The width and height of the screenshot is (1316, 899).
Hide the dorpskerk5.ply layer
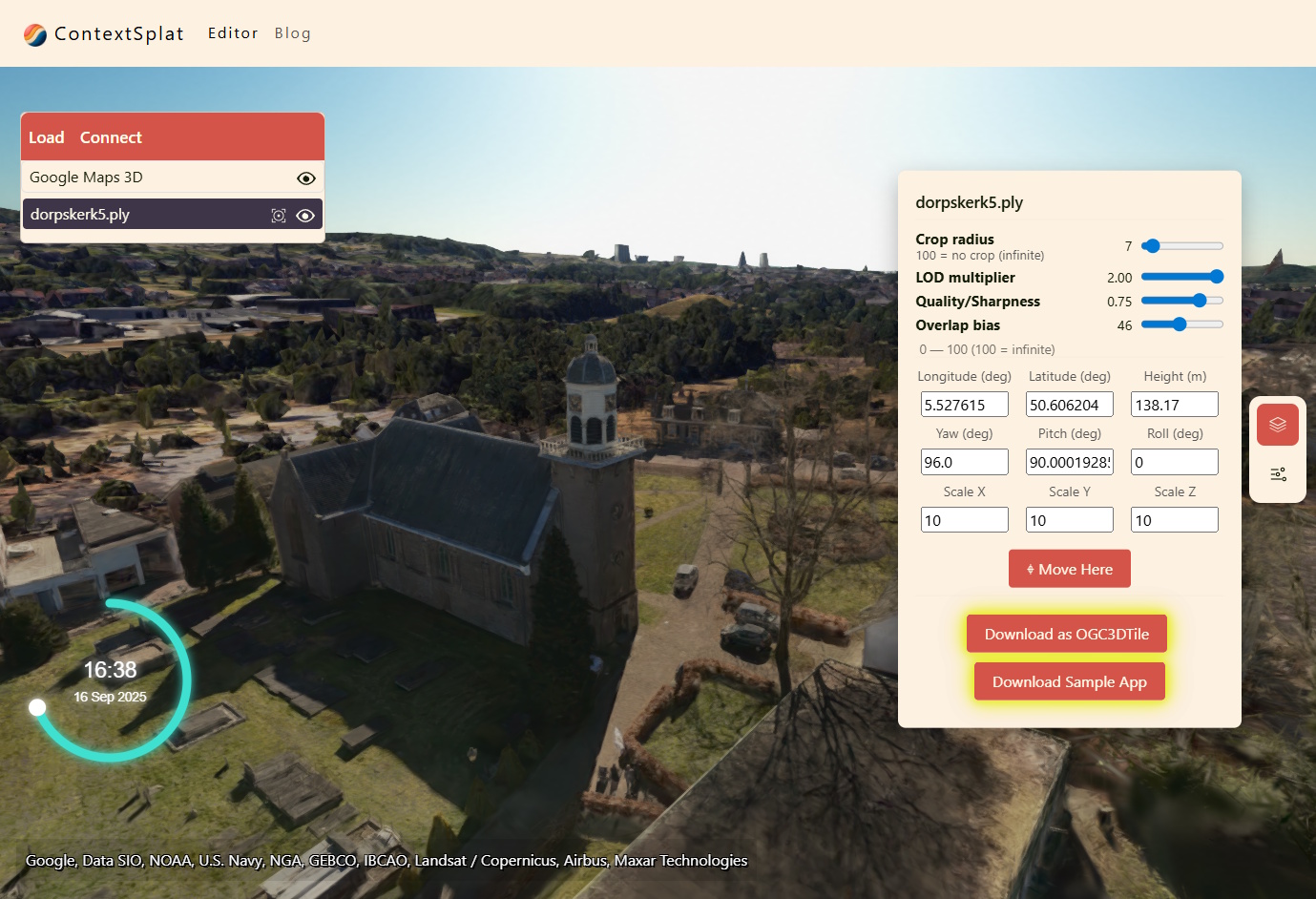click(305, 216)
